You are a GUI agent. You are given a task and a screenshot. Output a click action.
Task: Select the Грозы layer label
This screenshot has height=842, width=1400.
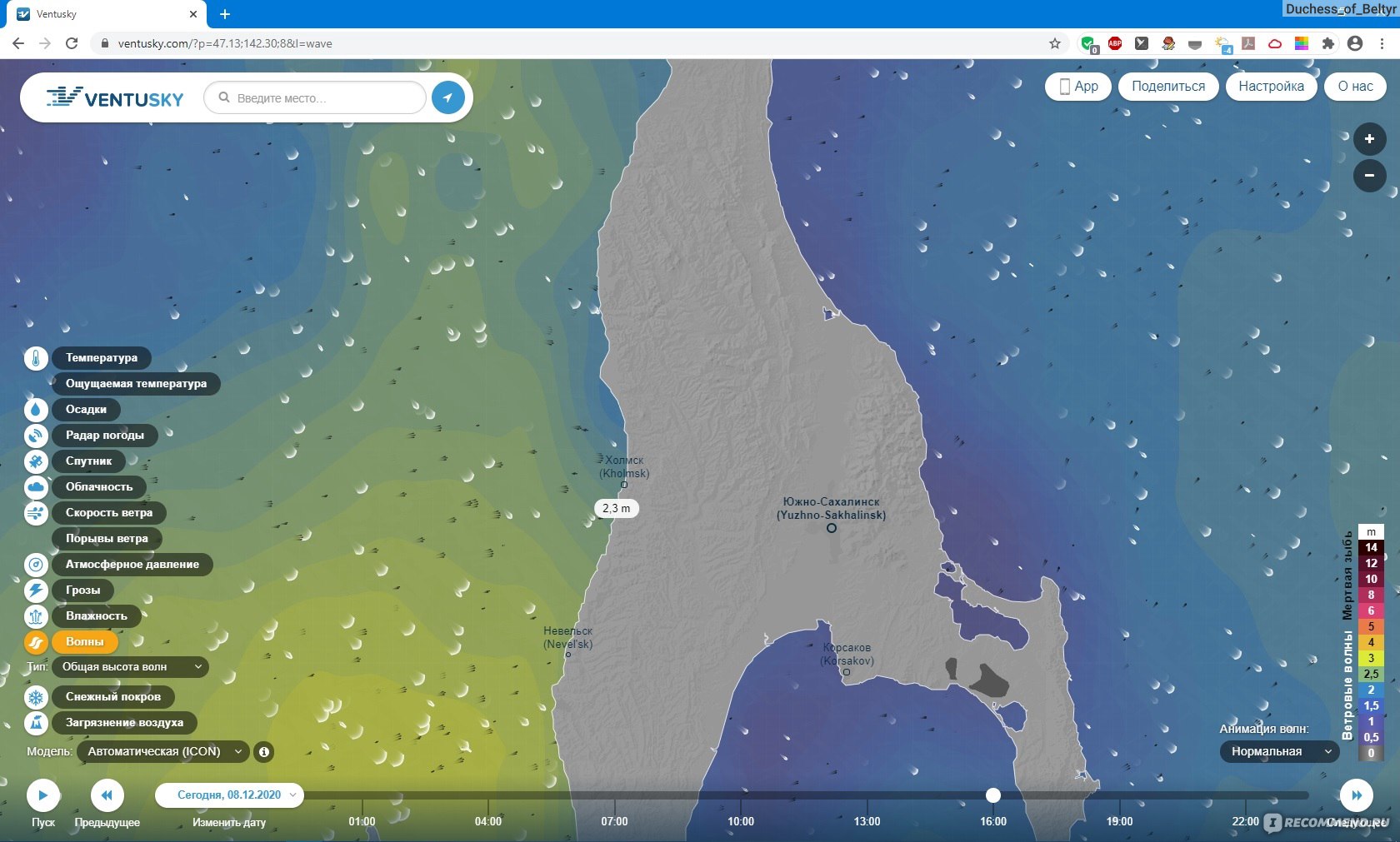(83, 590)
